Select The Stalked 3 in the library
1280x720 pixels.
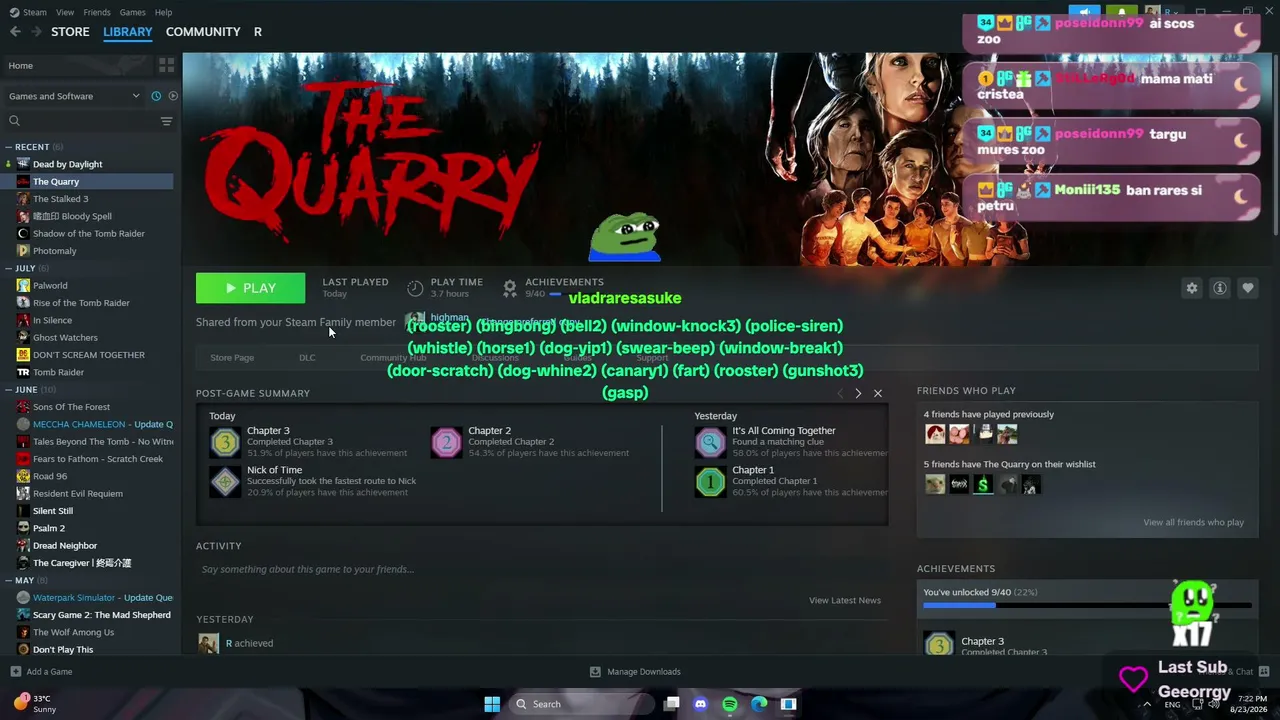pyautogui.click(x=61, y=199)
